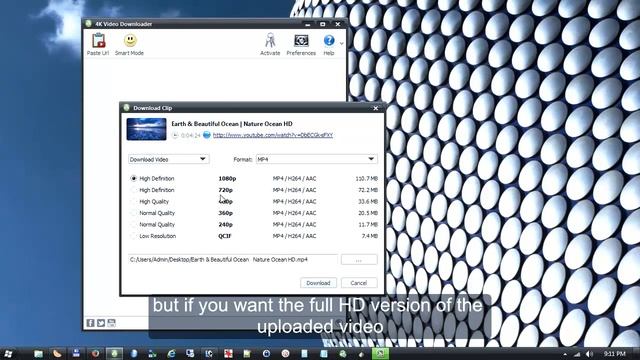Open the Twitter icon in main window

(x=101, y=323)
